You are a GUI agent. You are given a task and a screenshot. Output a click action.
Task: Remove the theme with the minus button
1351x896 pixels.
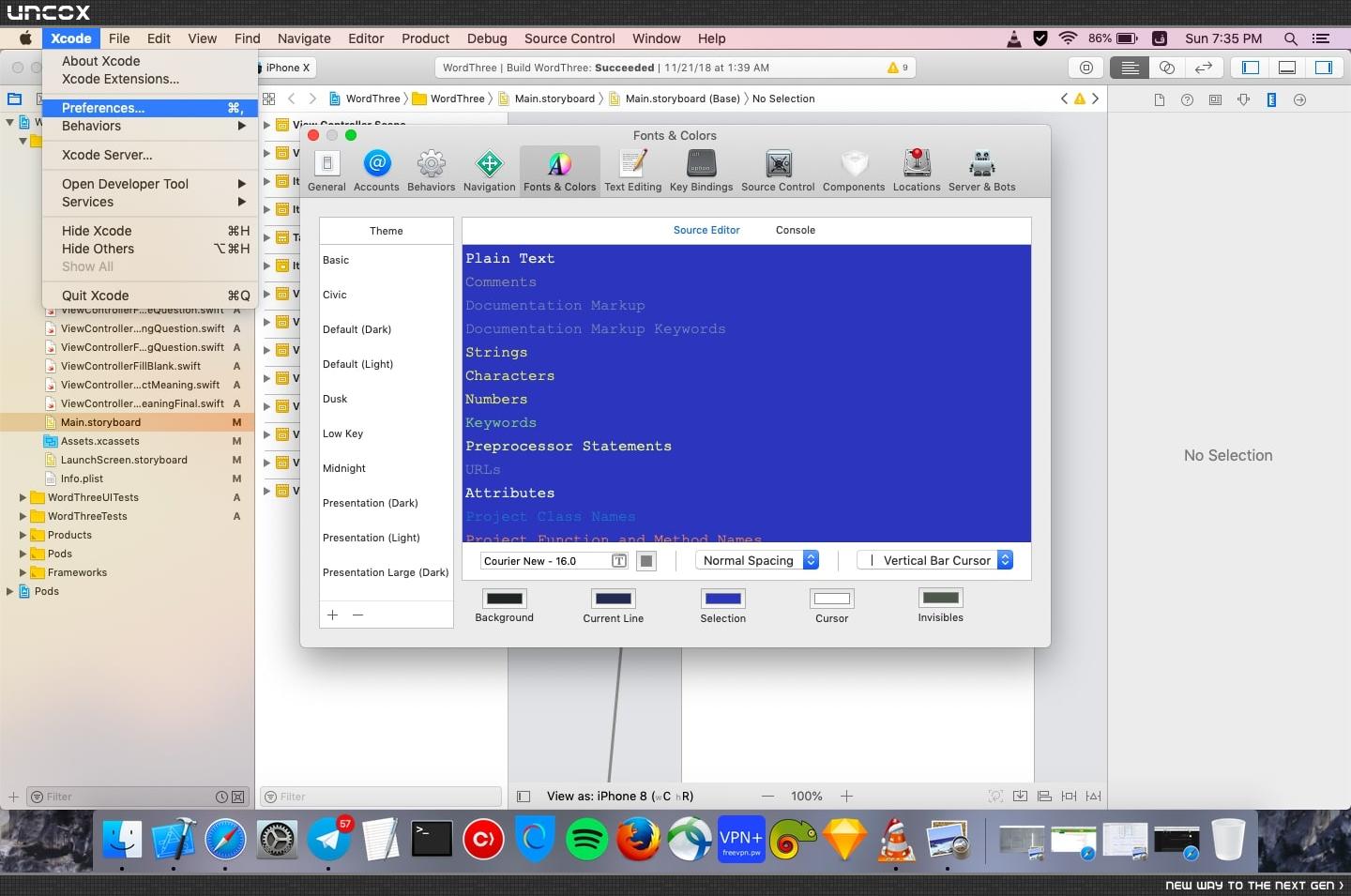click(x=357, y=615)
